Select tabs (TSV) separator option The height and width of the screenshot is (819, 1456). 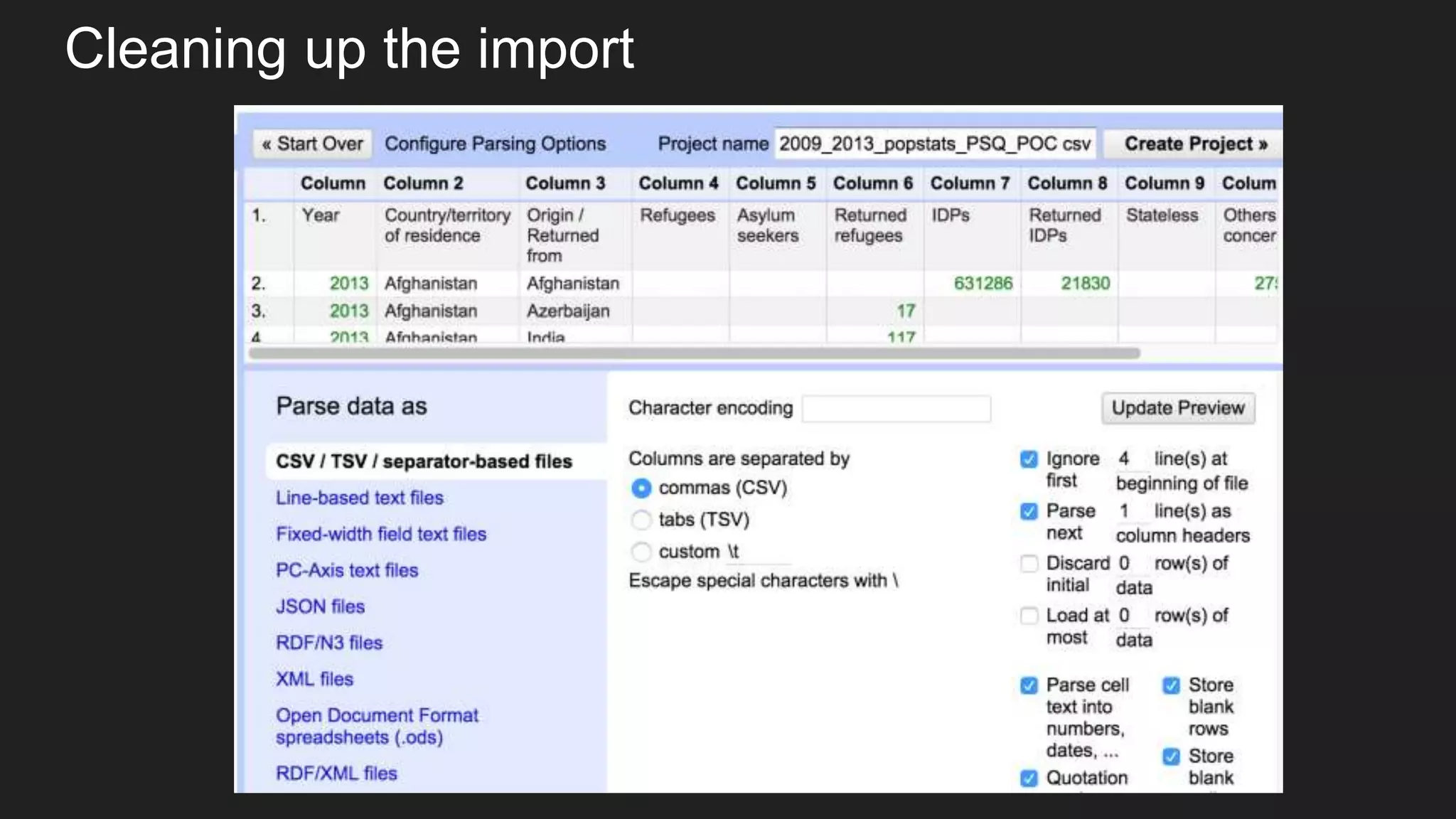tap(641, 520)
